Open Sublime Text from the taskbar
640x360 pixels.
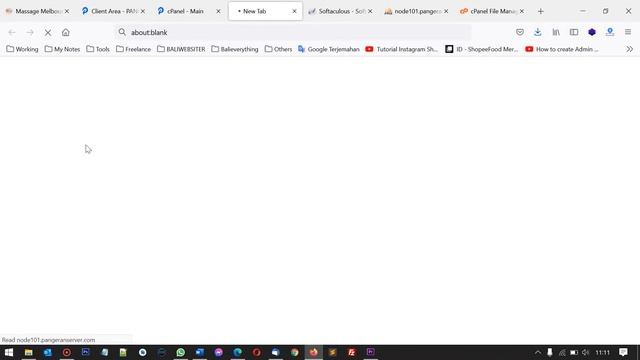pyautogui.click(x=333, y=352)
